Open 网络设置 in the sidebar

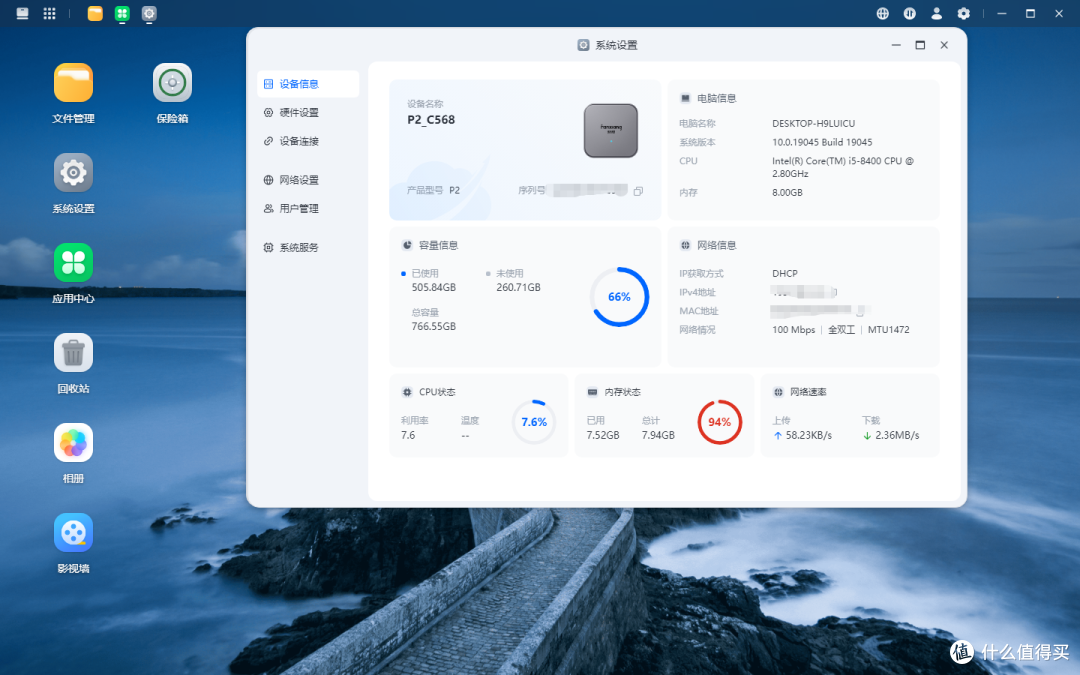coord(308,180)
